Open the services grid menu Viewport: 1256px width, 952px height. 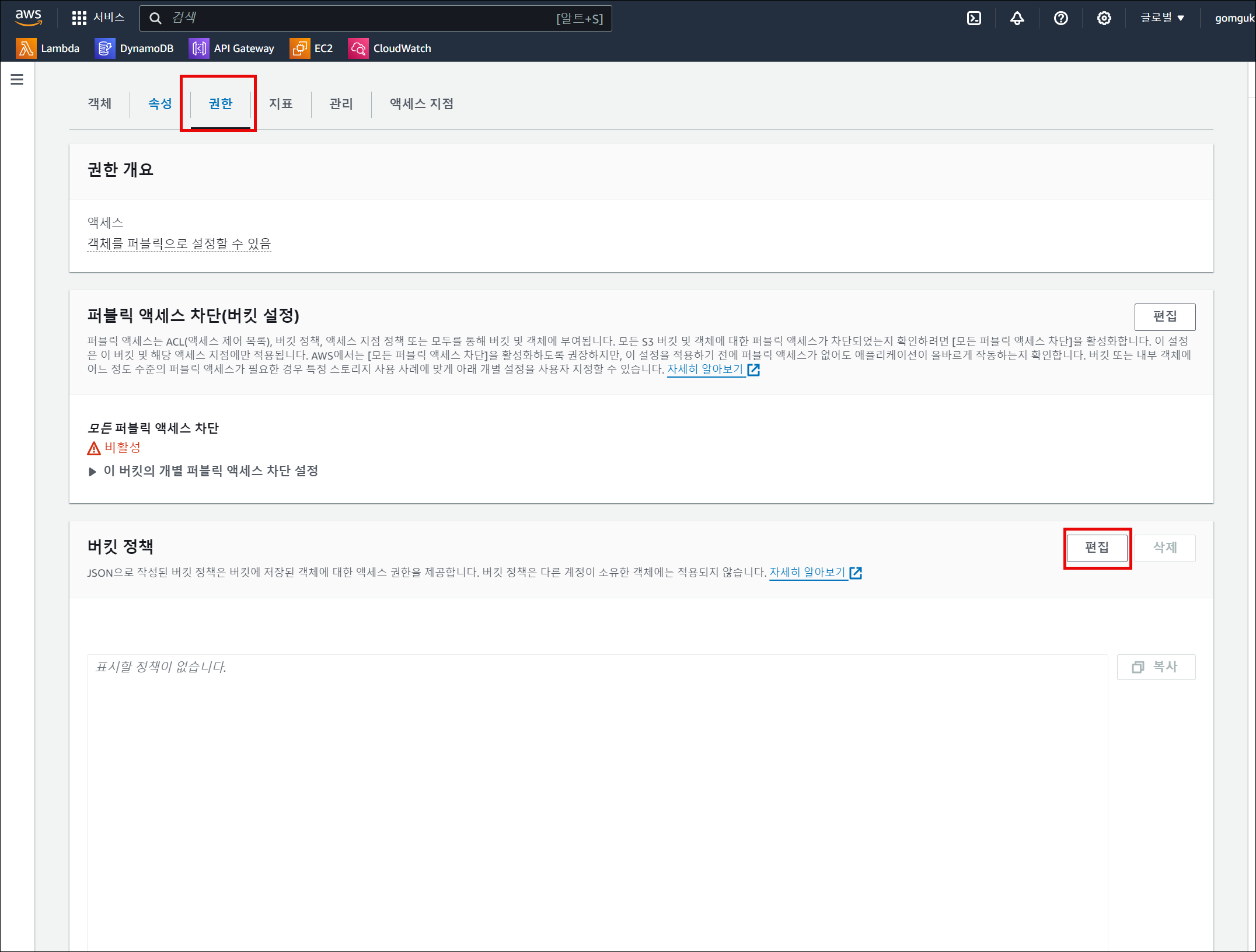pos(79,18)
